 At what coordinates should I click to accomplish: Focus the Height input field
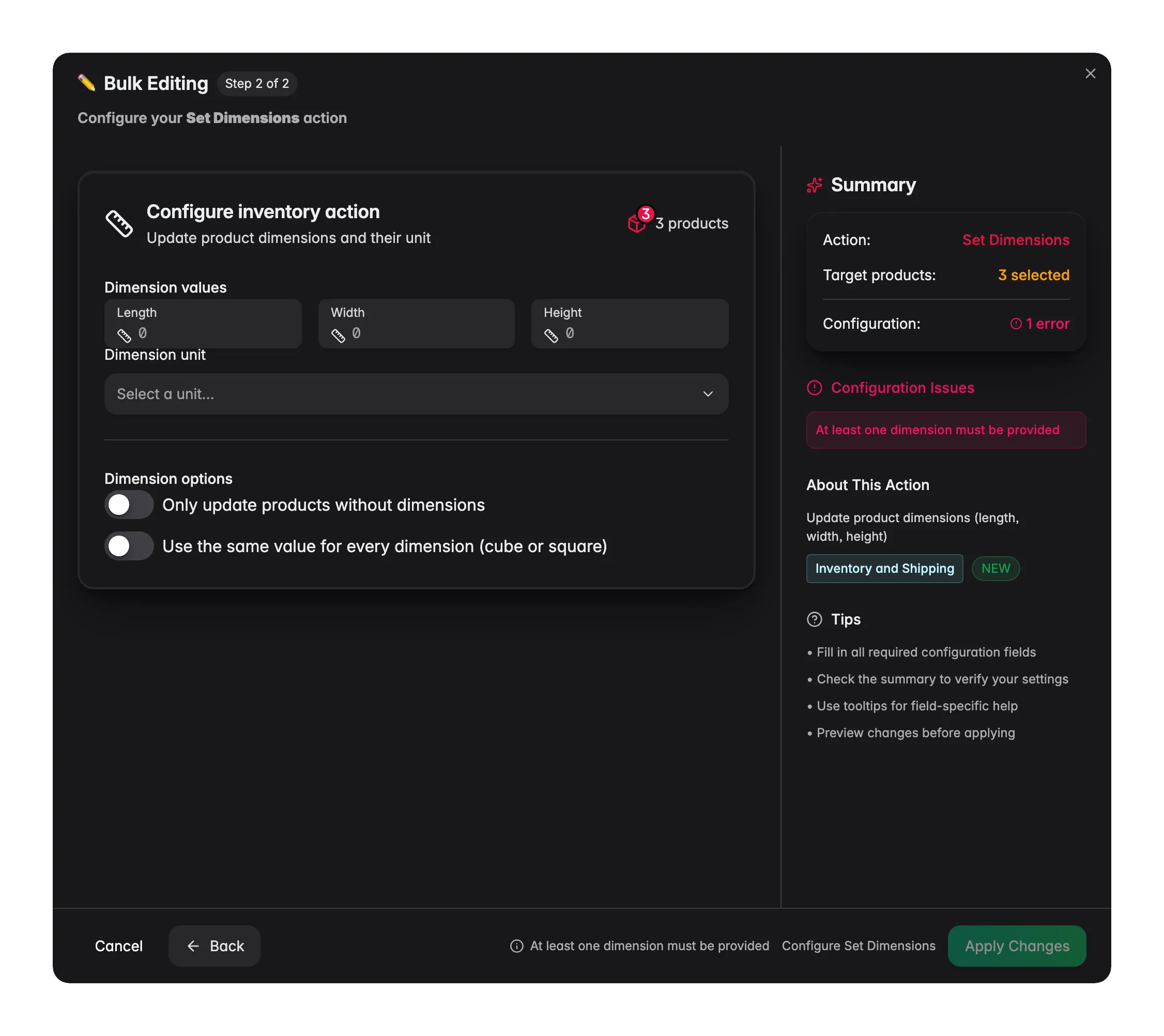coord(630,324)
